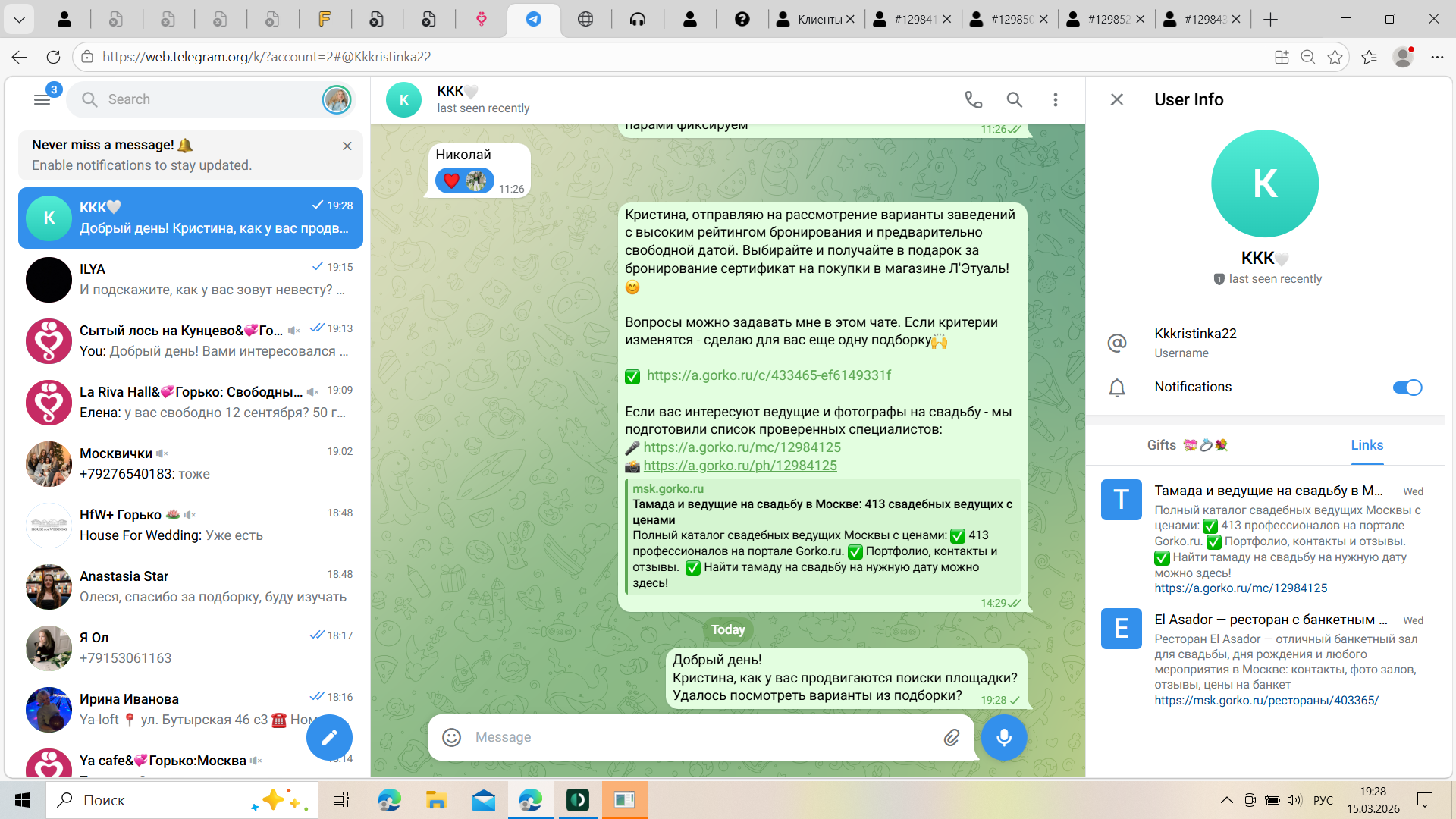Viewport: 1456px width, 819px height.
Task: Attach a file using paperclip icon
Action: point(951,737)
